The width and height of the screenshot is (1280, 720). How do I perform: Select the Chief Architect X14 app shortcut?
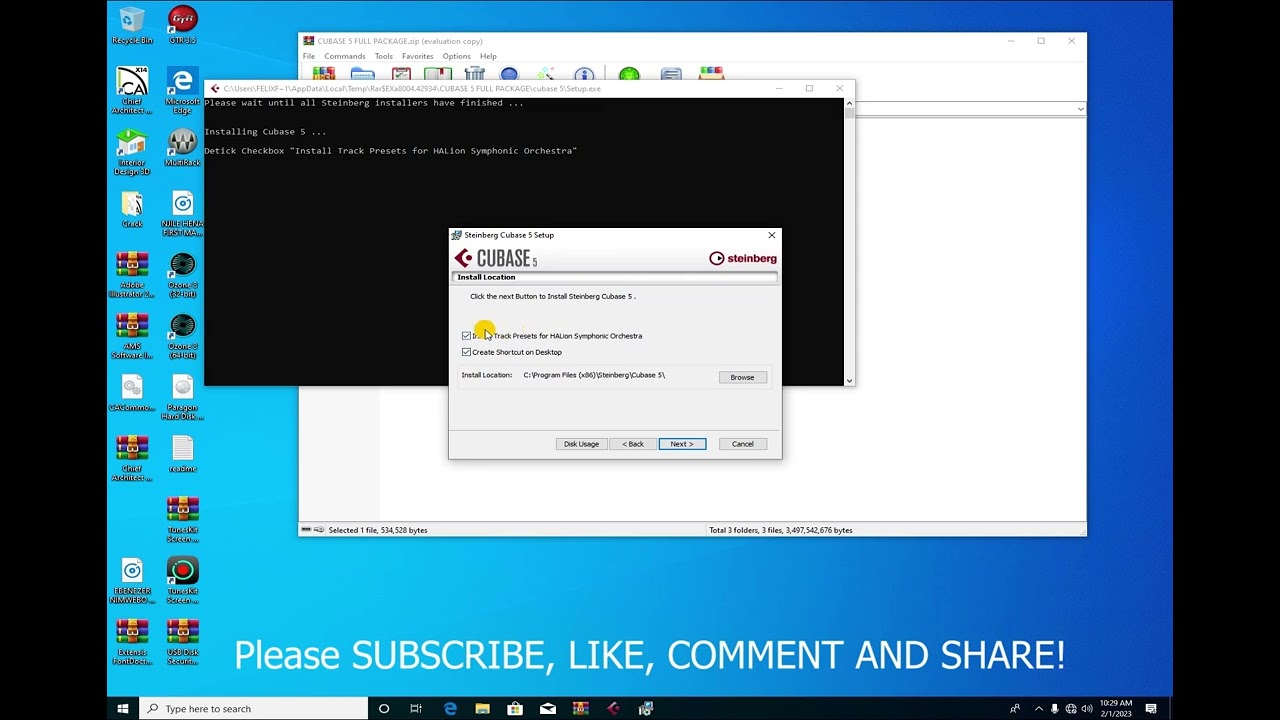point(132,91)
